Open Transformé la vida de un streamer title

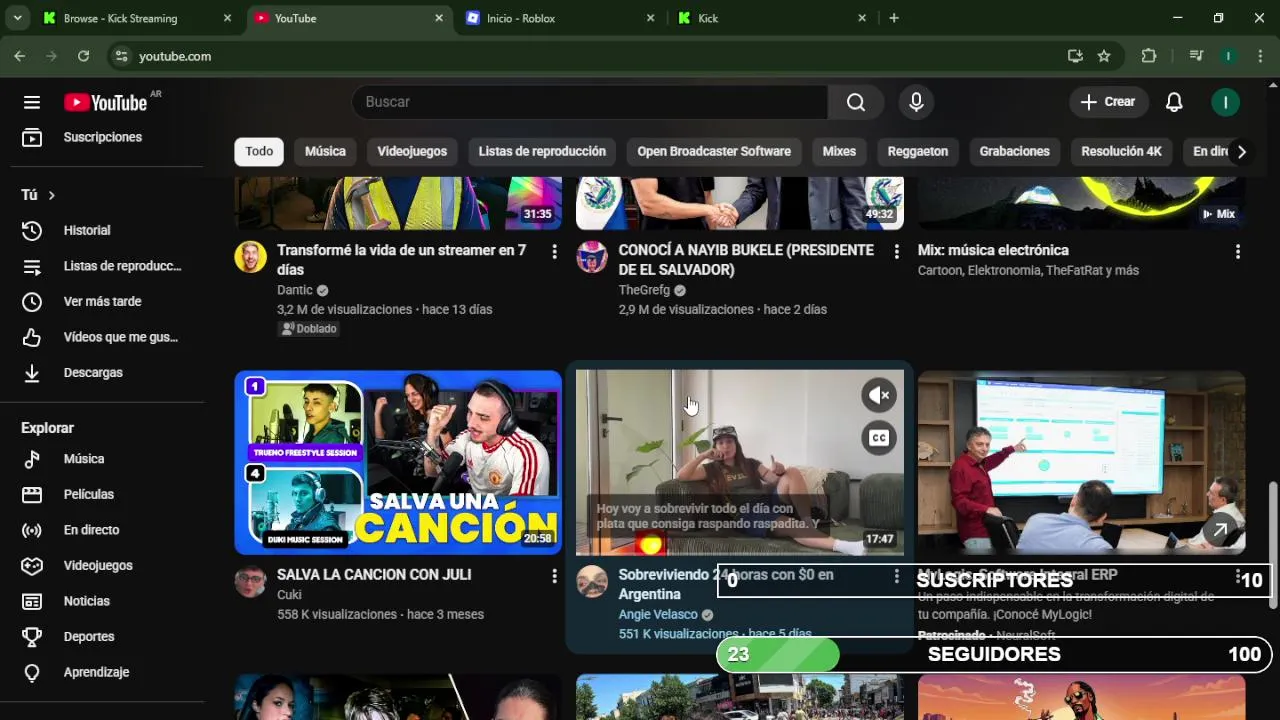point(402,260)
